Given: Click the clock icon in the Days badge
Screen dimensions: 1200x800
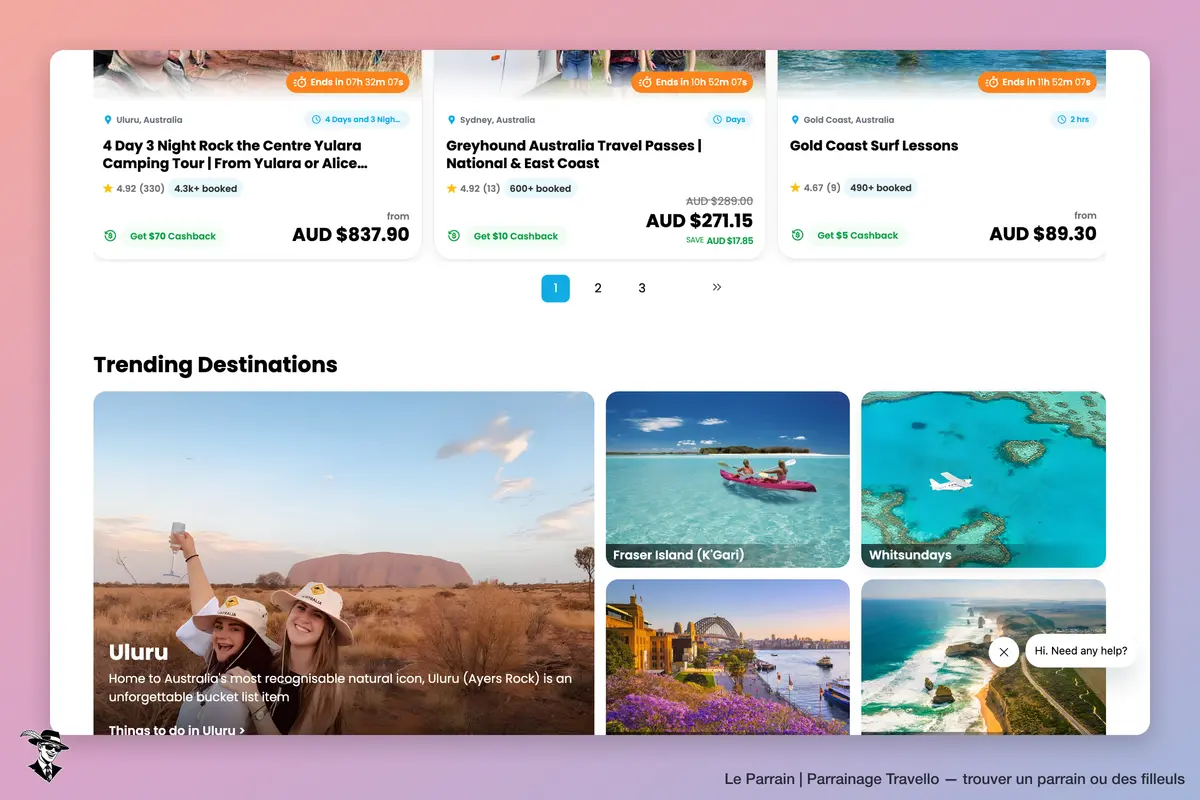Looking at the screenshot, I should [717, 120].
